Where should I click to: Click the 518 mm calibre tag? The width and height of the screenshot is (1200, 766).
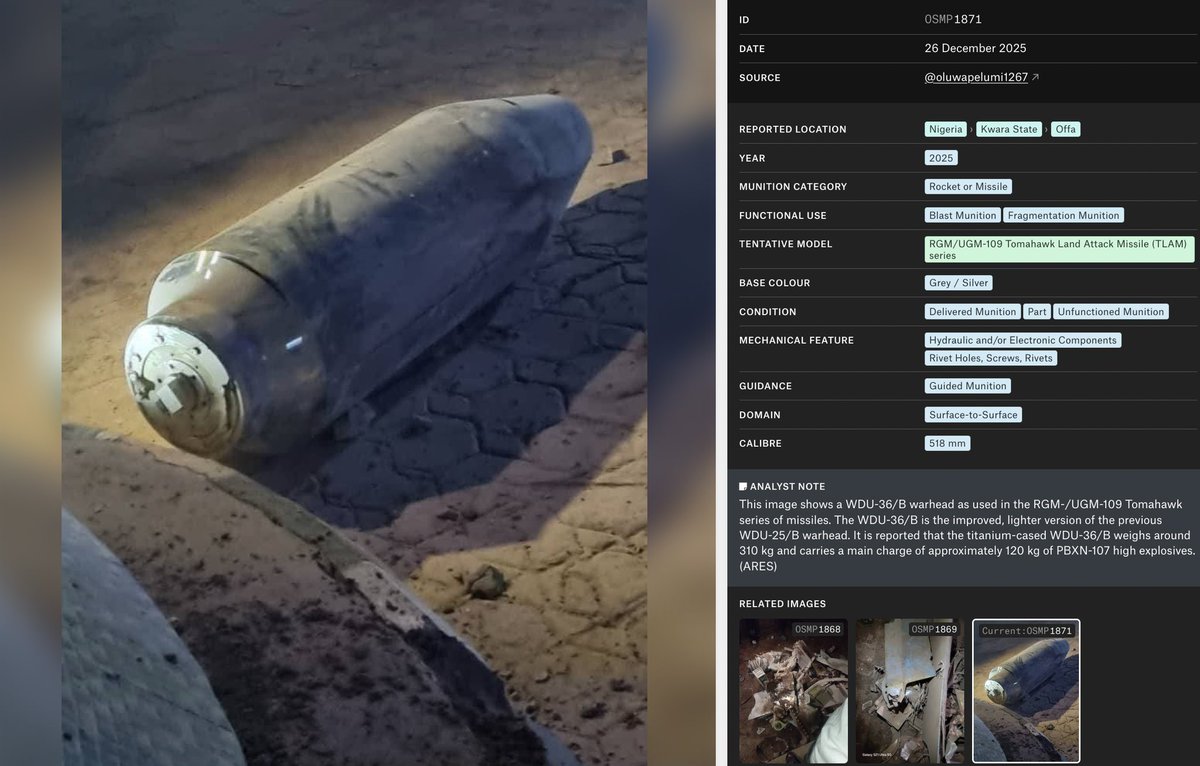pyautogui.click(x=946, y=442)
